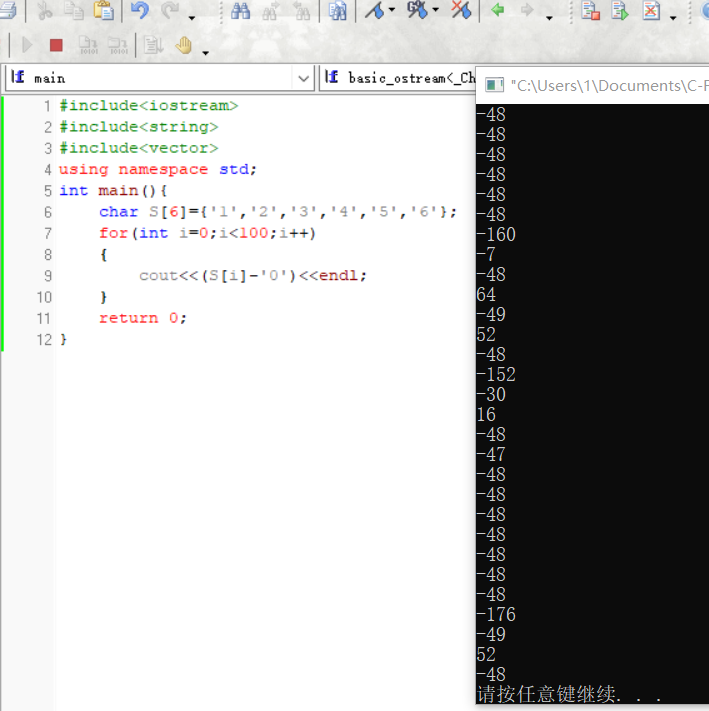Click the Run to cursor icon
709x711 pixels.
pyautogui.click(x=153, y=45)
